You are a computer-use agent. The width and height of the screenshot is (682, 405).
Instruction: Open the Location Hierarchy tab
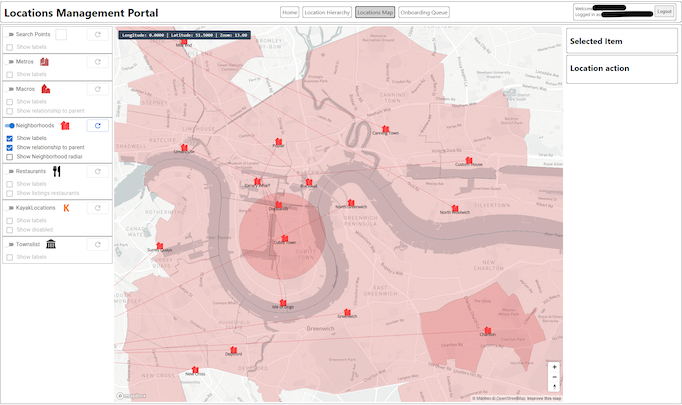click(x=327, y=13)
